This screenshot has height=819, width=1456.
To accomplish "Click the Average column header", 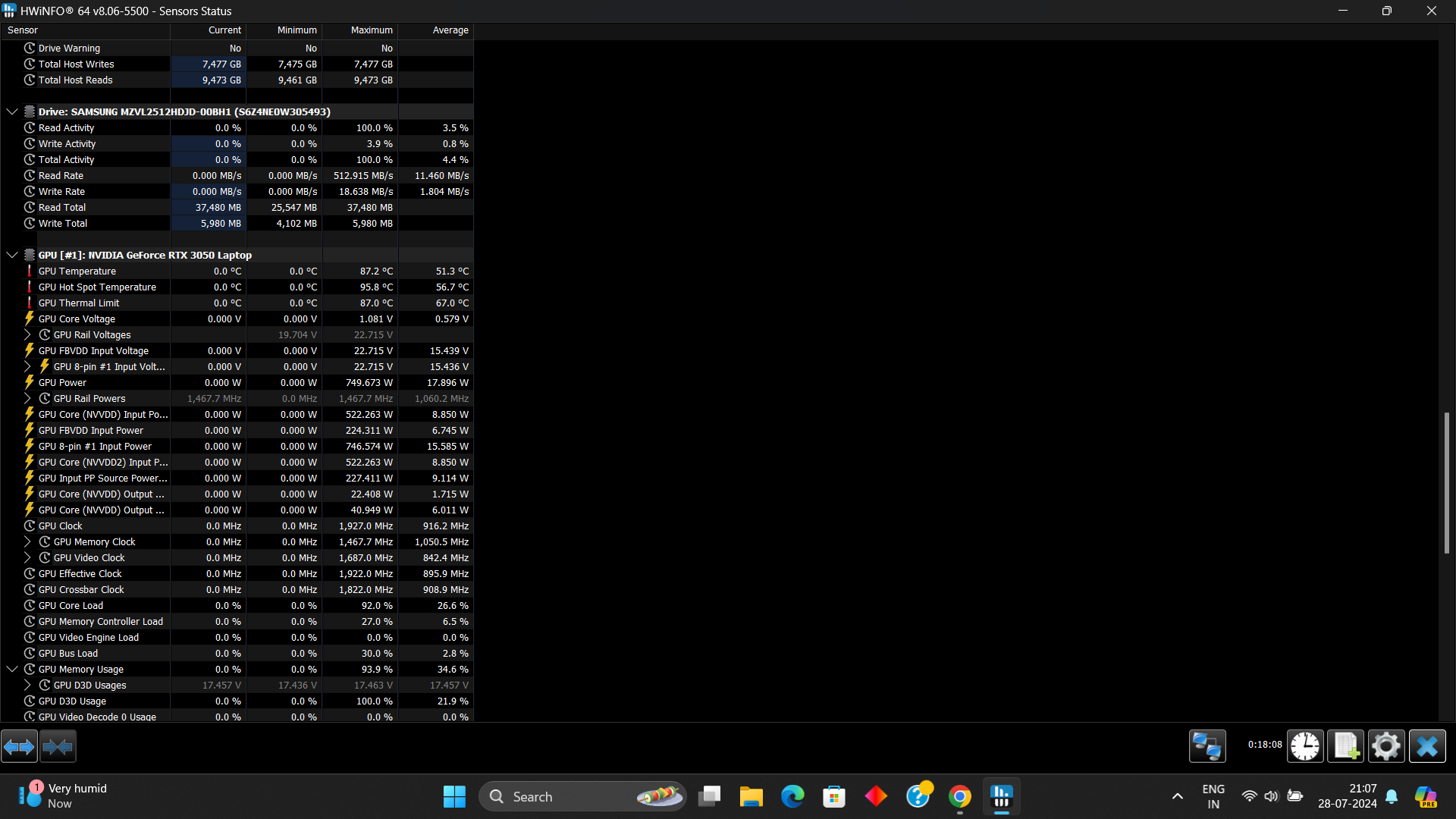I will [435, 30].
